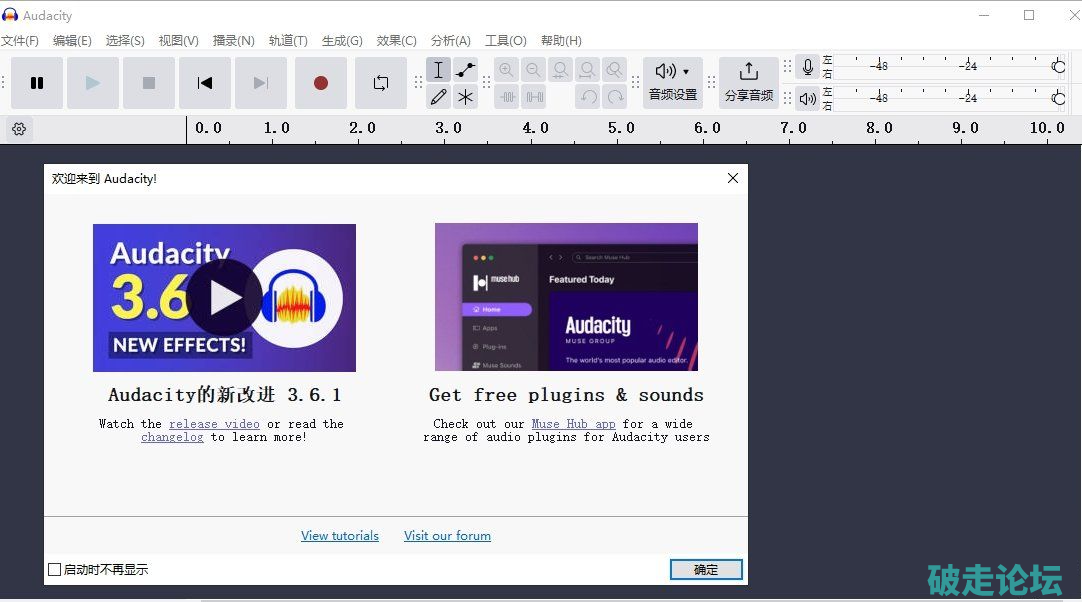Open the 效果(C) menu
This screenshot has height=602, width=1082.
[396, 41]
